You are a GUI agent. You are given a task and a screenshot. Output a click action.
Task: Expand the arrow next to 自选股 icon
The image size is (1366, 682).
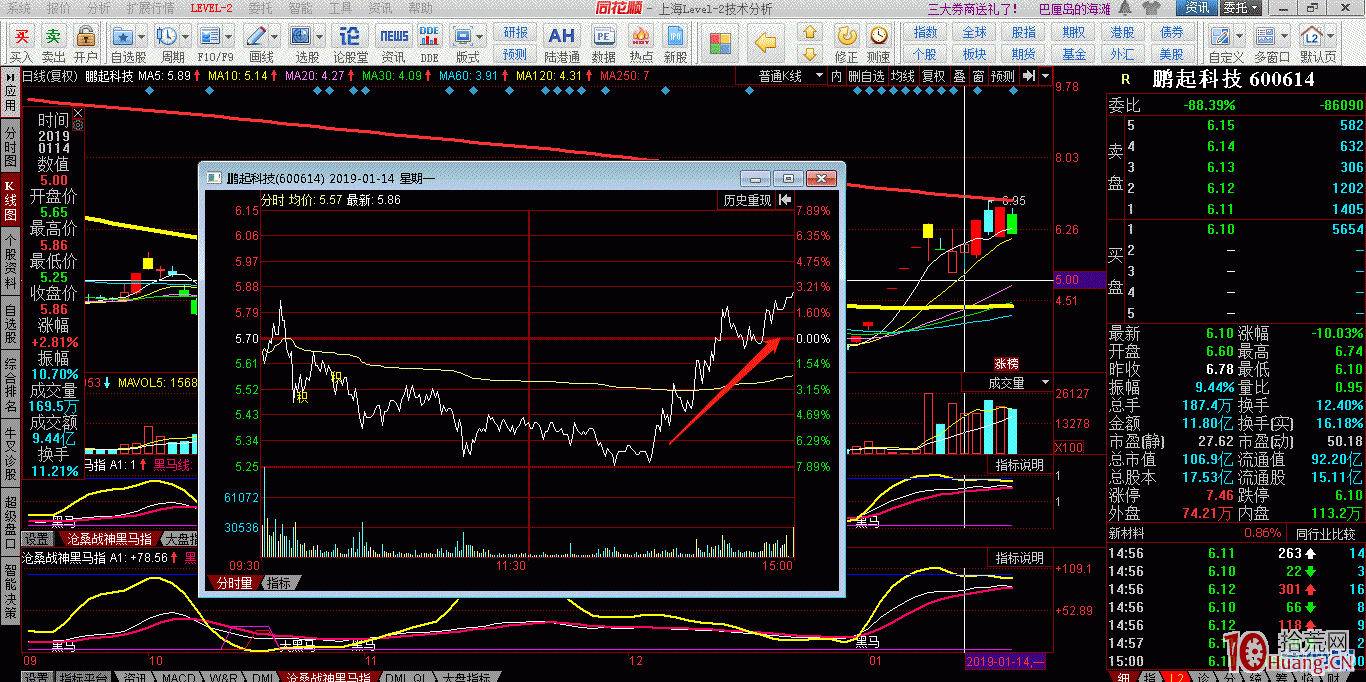tap(142, 36)
